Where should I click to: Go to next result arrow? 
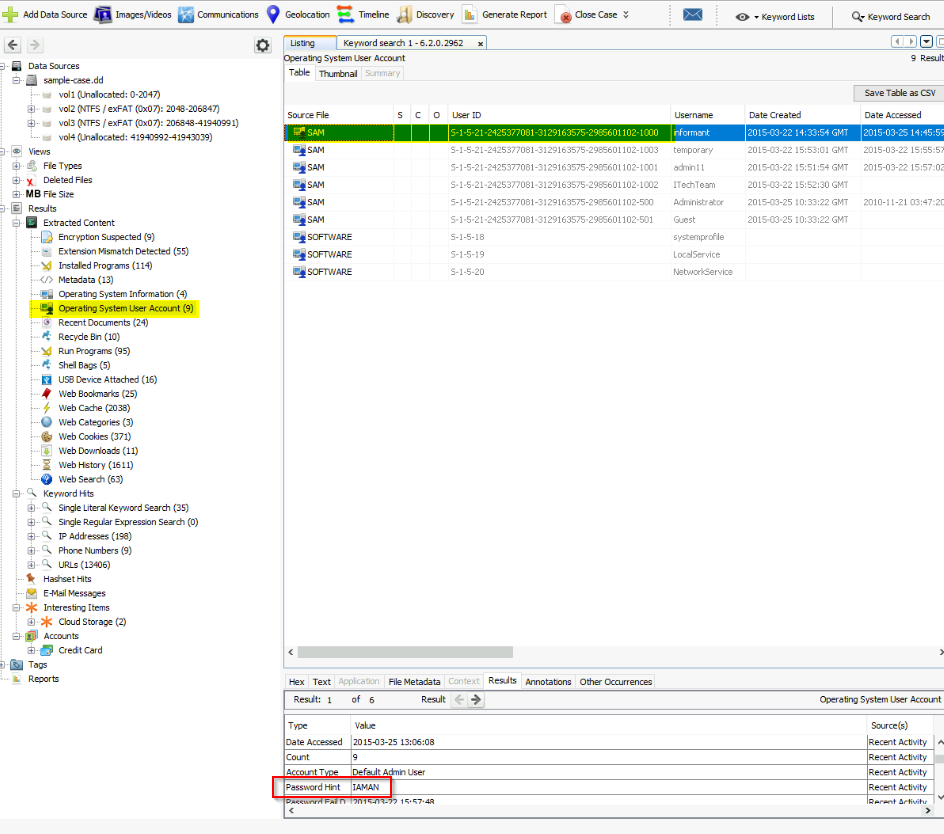point(476,700)
